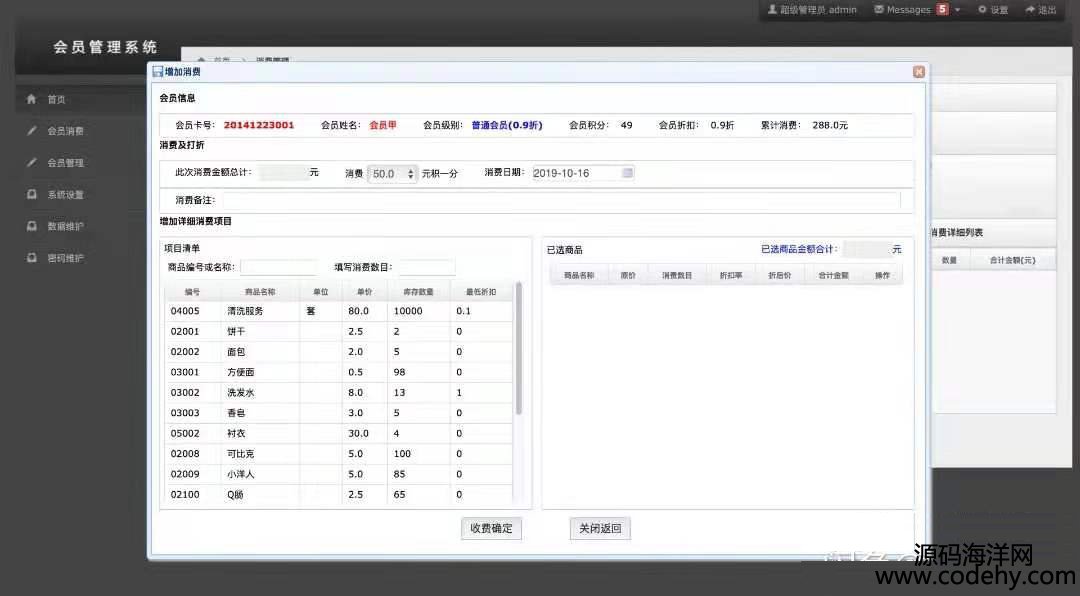Open the 首页 home sidebar icon
1080x596 pixels.
[32, 99]
